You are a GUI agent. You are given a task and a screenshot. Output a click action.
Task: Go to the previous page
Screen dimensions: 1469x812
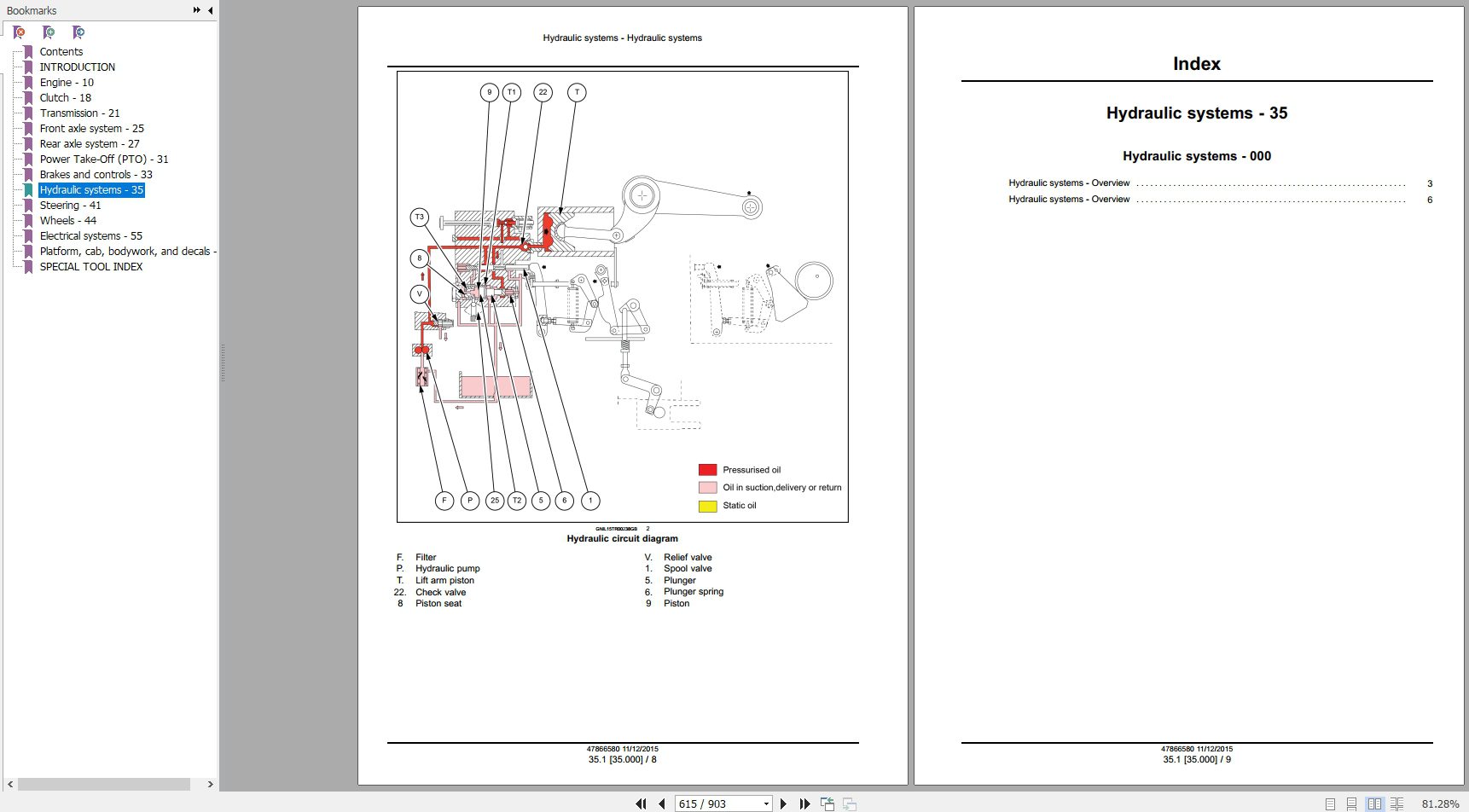pyautogui.click(x=661, y=803)
